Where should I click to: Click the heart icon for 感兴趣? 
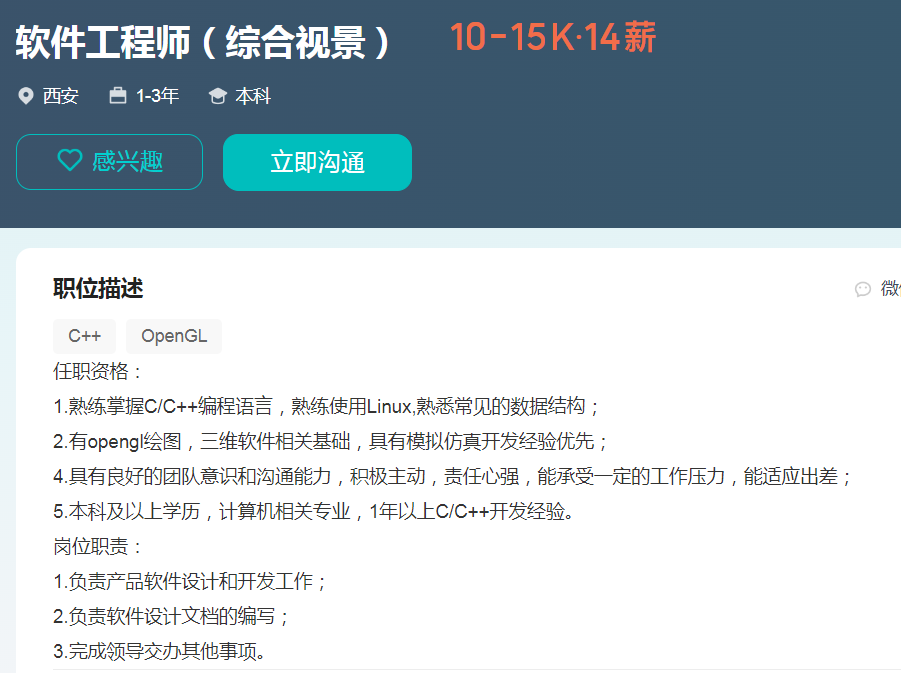(x=70, y=161)
